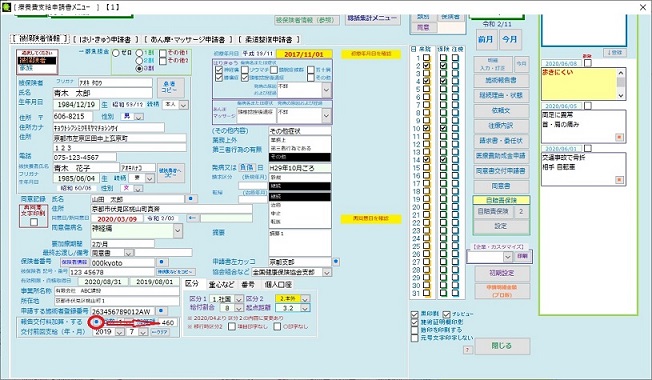Click 往療内訳 button
652x380 pixels.
pos(501,126)
